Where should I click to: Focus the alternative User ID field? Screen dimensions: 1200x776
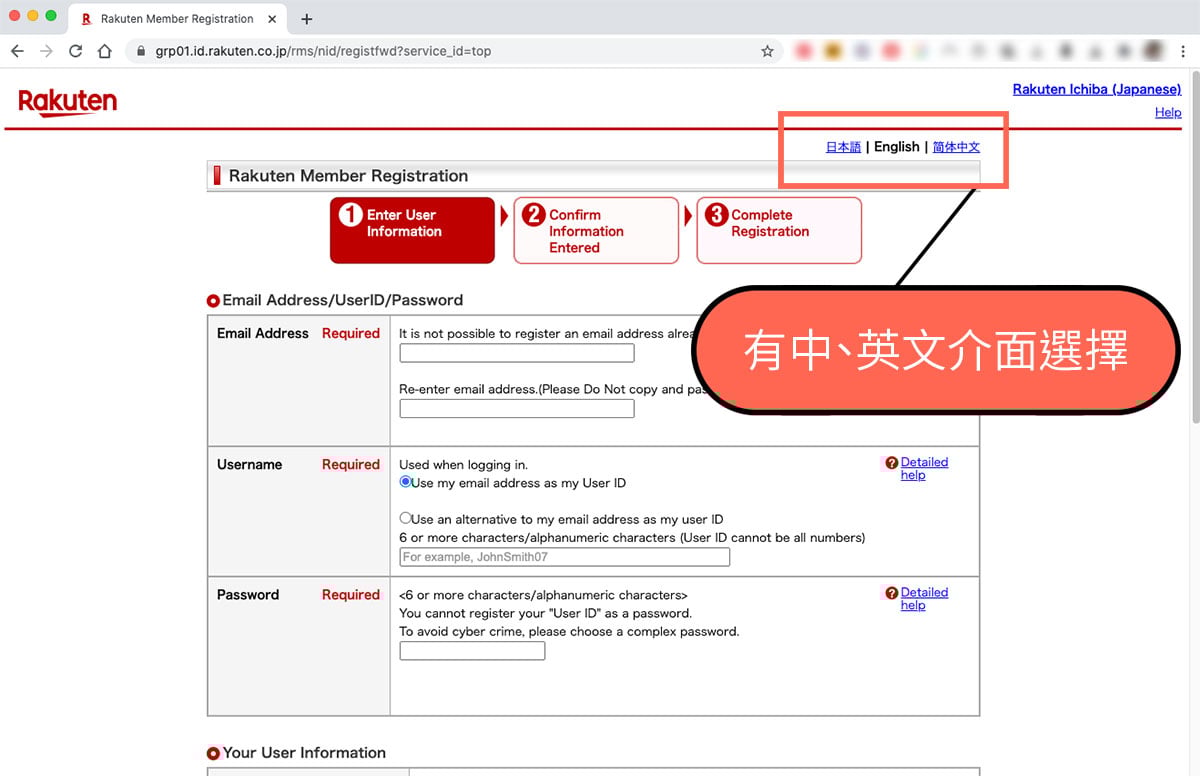565,557
